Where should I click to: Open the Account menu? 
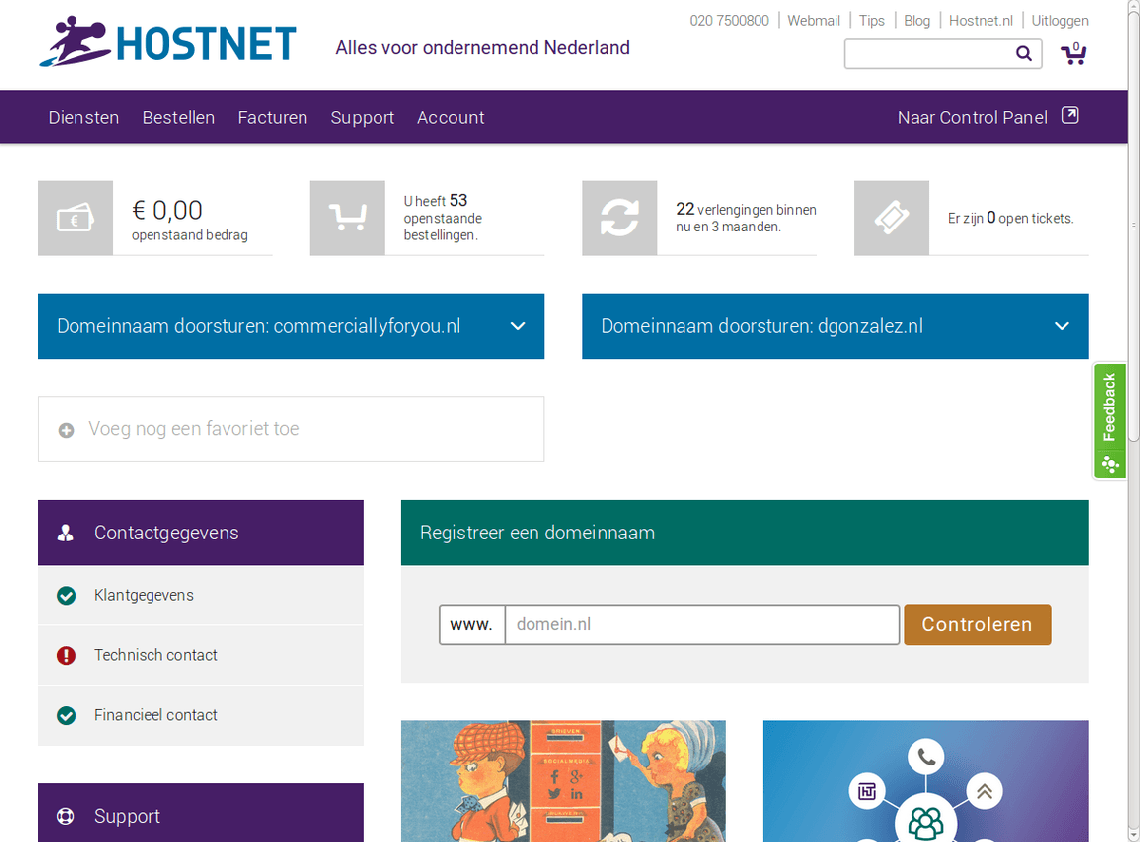click(451, 117)
